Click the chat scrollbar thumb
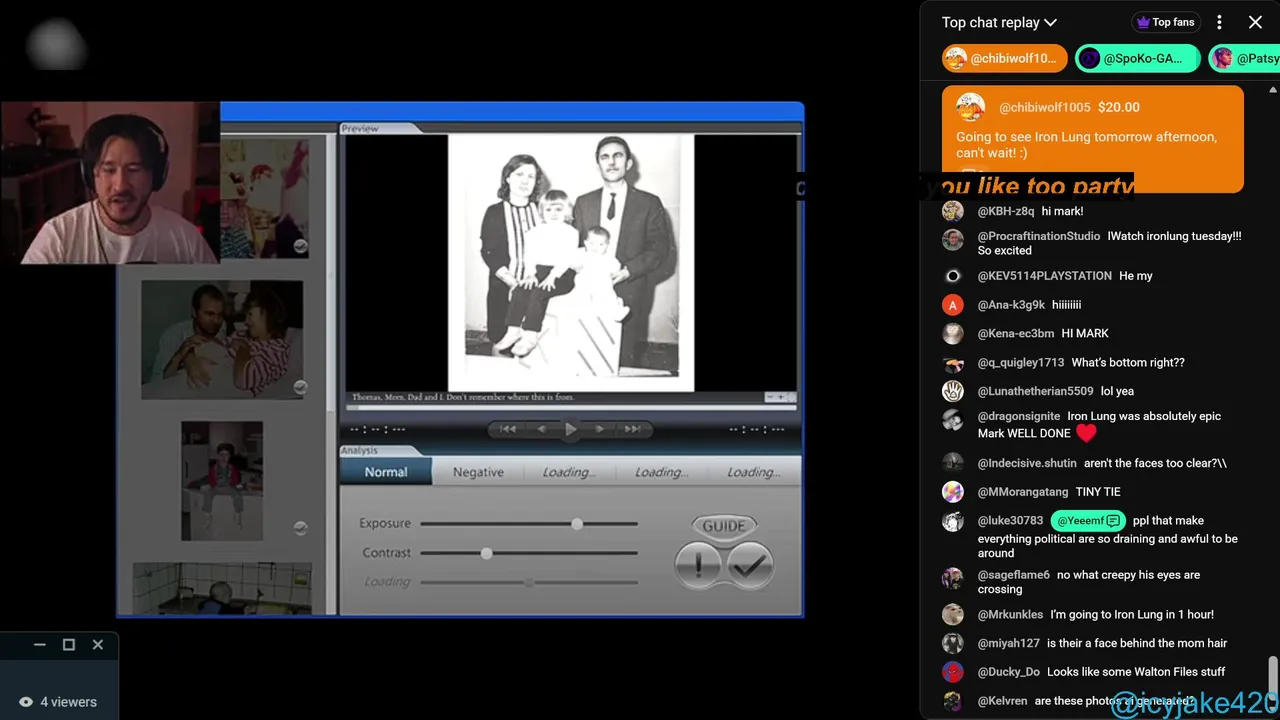This screenshot has width=1280, height=720. (1273, 679)
